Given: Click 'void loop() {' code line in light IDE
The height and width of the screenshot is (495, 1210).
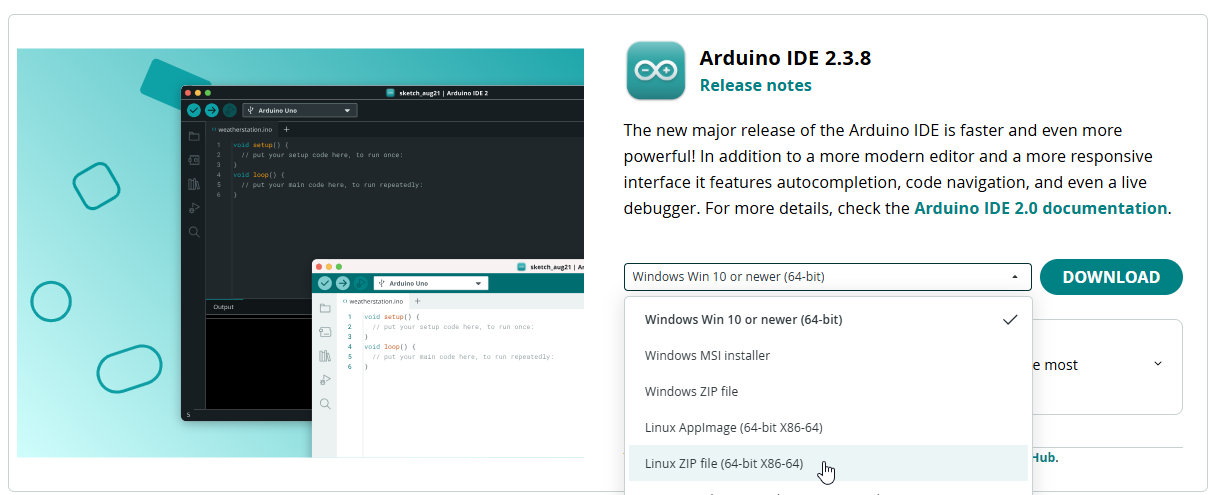Looking at the screenshot, I should click(x=390, y=347).
